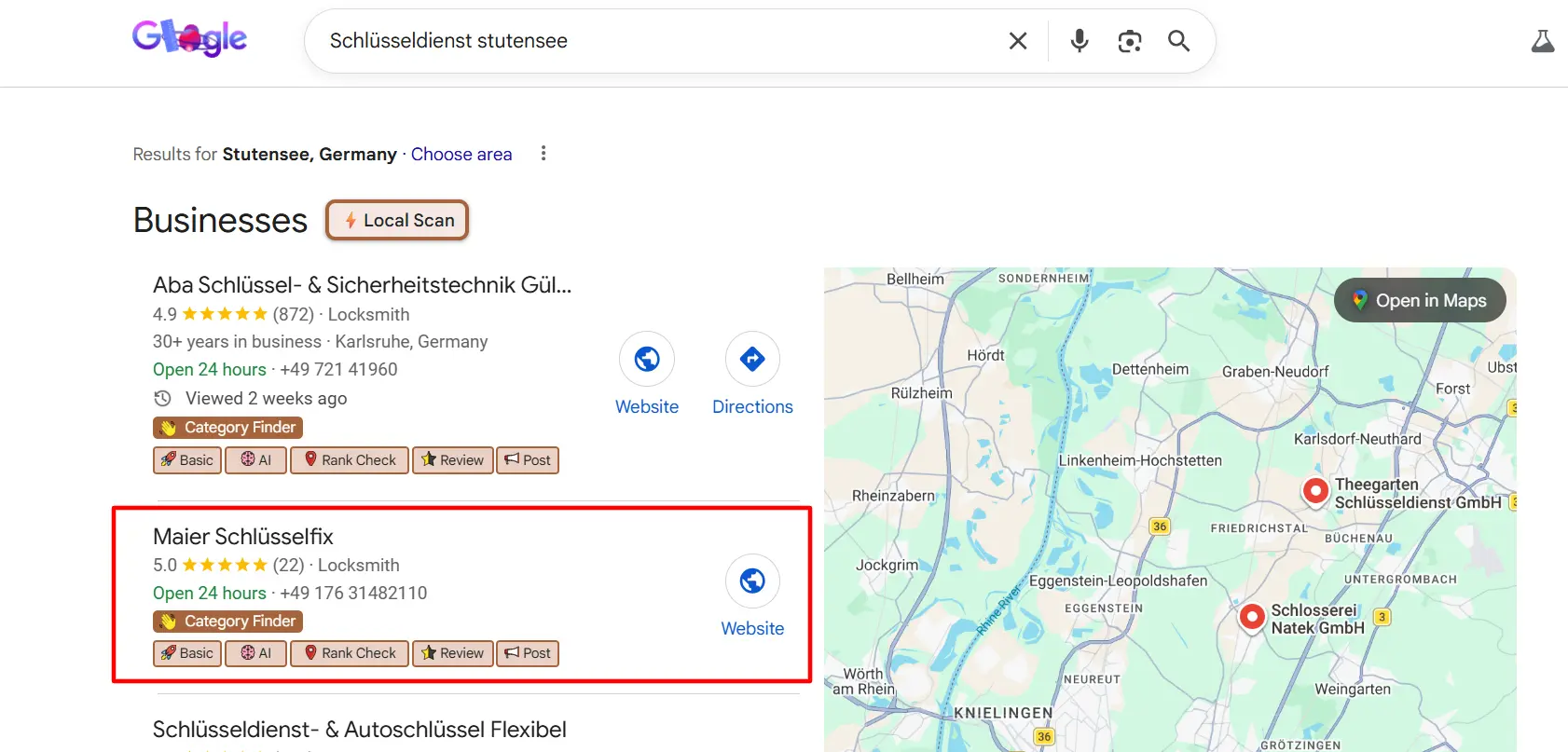Get directions to Aba Schlüssel
The height and width of the screenshot is (752, 1568).
[752, 359]
